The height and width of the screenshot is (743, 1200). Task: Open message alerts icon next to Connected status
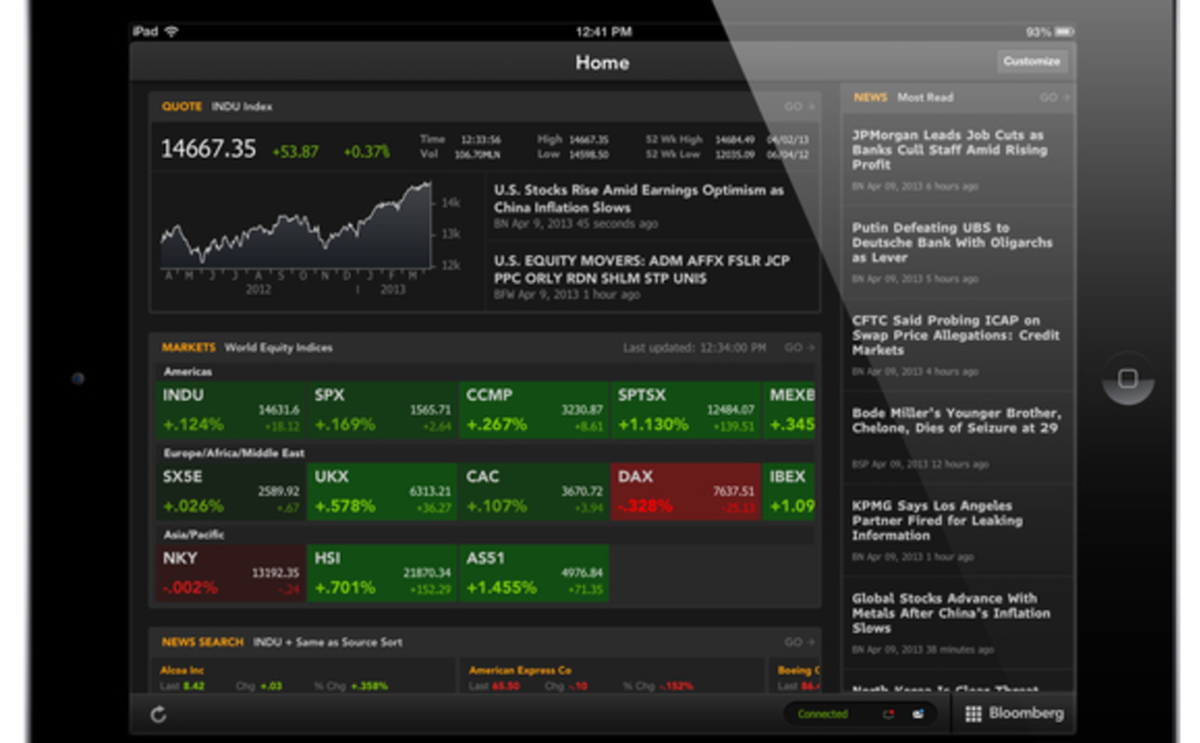pos(886,714)
